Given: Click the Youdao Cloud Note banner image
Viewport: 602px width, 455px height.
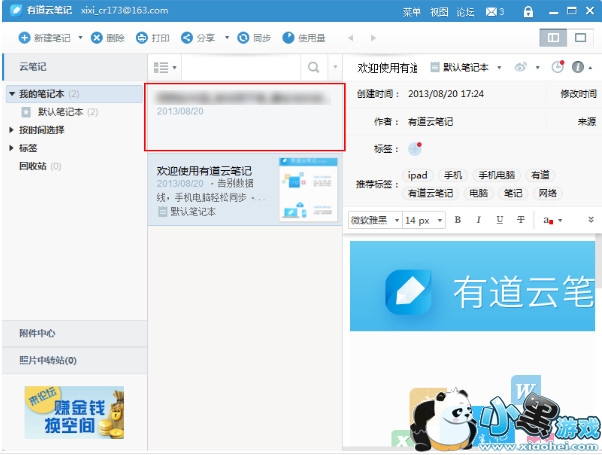Looking at the screenshot, I should tap(472, 286).
